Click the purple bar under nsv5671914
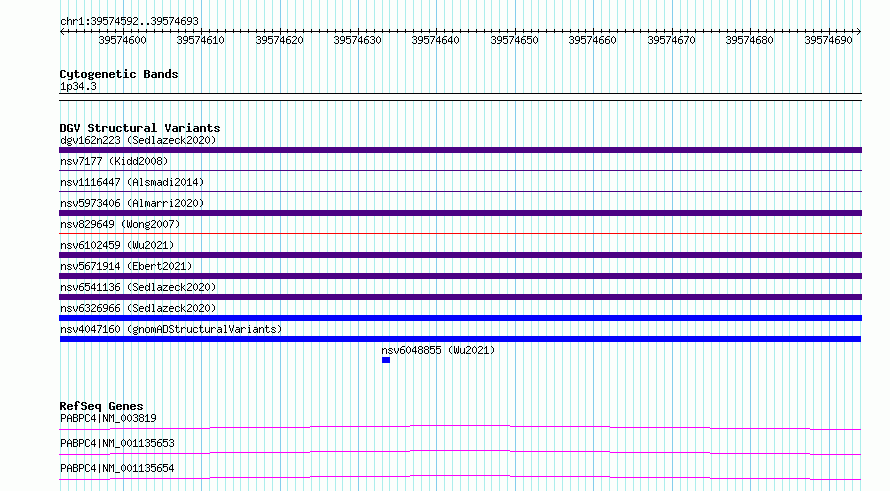This screenshot has height=491, width=890. tap(460, 276)
